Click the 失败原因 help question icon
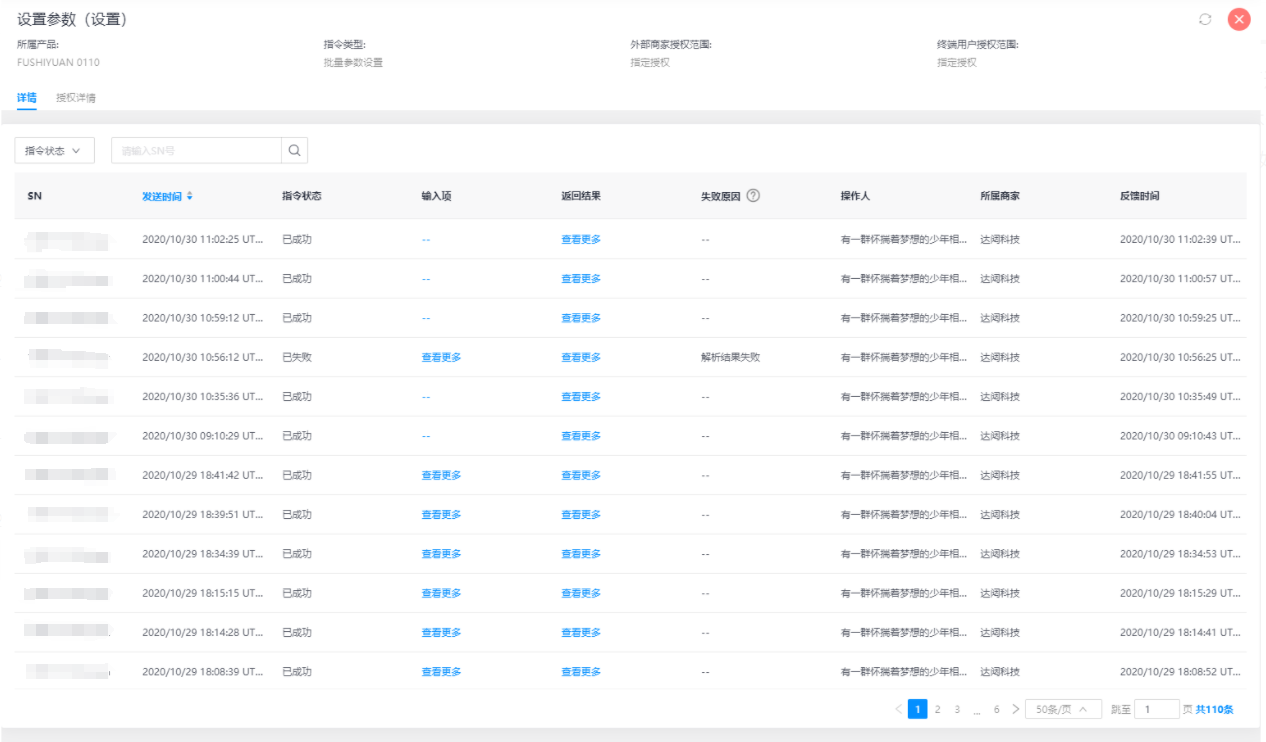This screenshot has width=1266, height=742. 753,196
